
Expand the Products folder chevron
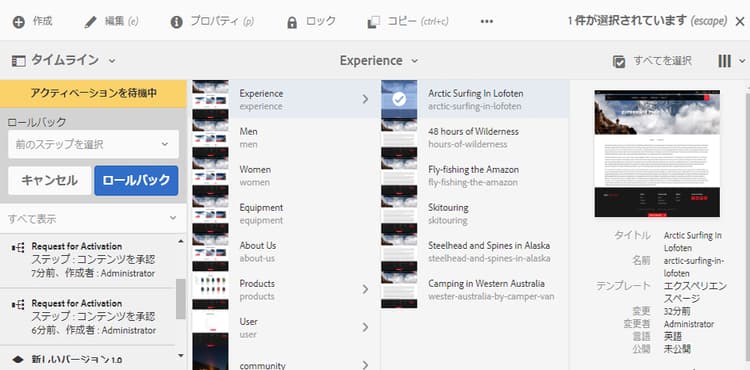pyautogui.click(x=365, y=289)
